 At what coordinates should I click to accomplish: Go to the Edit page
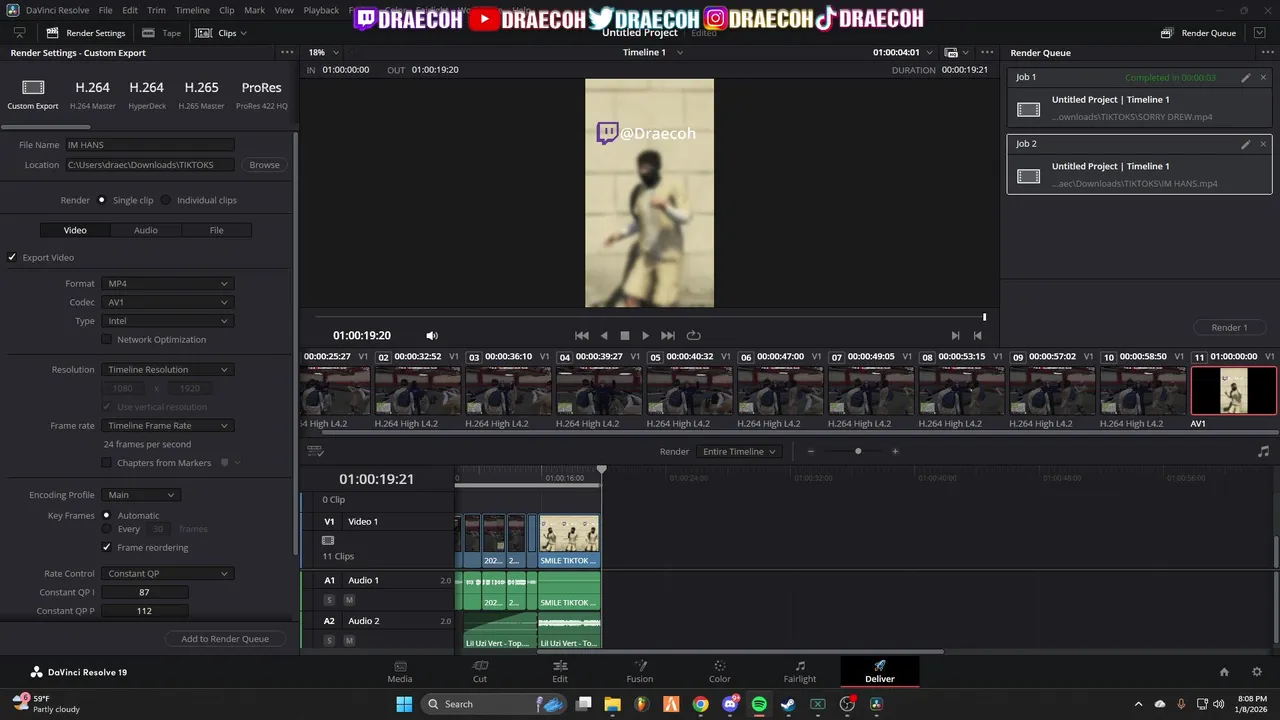(x=560, y=671)
